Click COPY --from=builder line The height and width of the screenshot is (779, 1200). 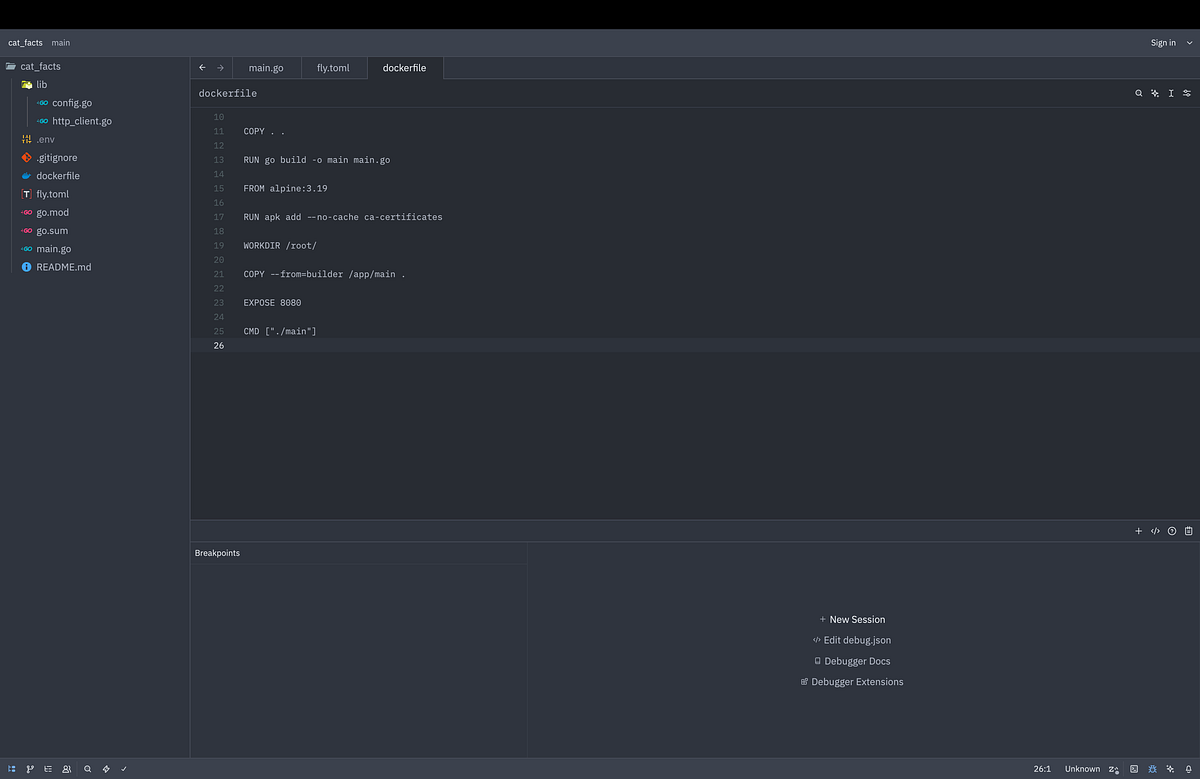tap(325, 274)
